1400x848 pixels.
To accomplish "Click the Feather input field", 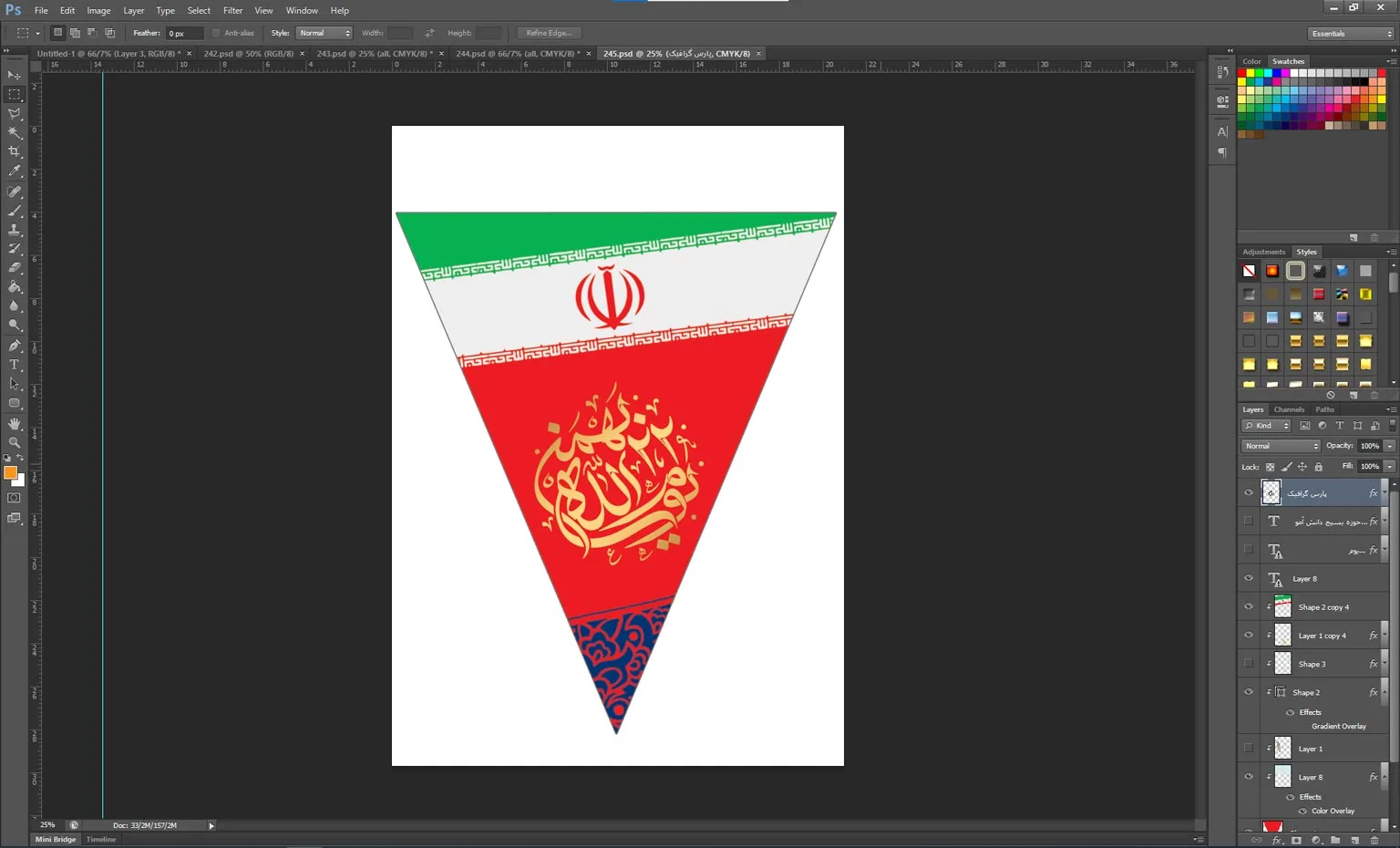I will [x=183, y=33].
